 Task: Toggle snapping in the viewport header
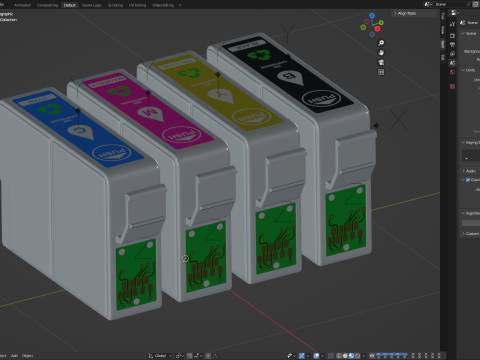[x=189, y=356]
